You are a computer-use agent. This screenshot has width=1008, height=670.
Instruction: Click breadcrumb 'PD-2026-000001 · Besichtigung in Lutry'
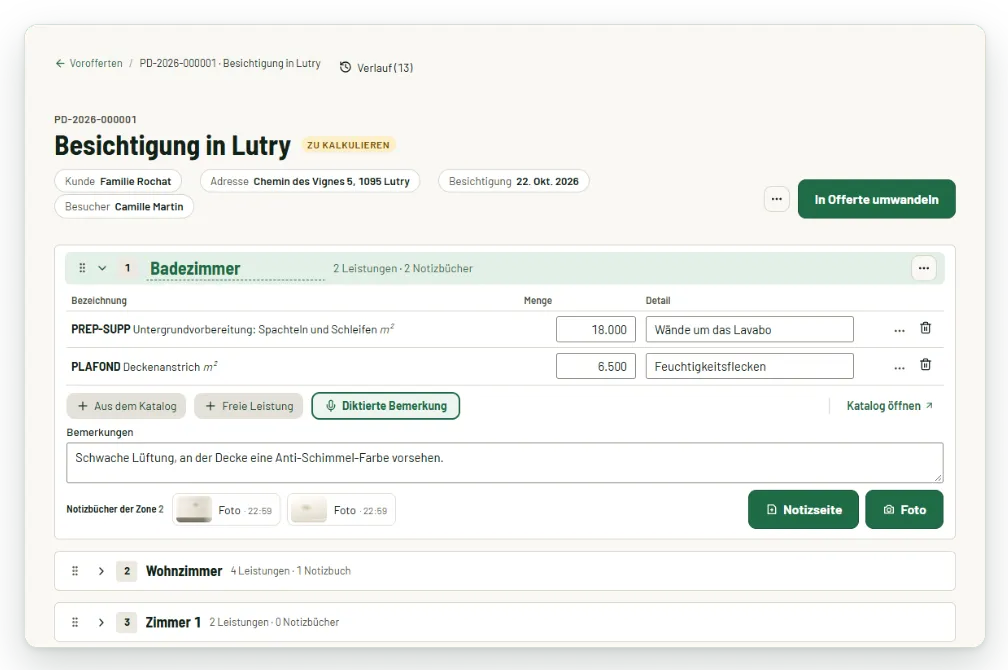[x=230, y=63]
